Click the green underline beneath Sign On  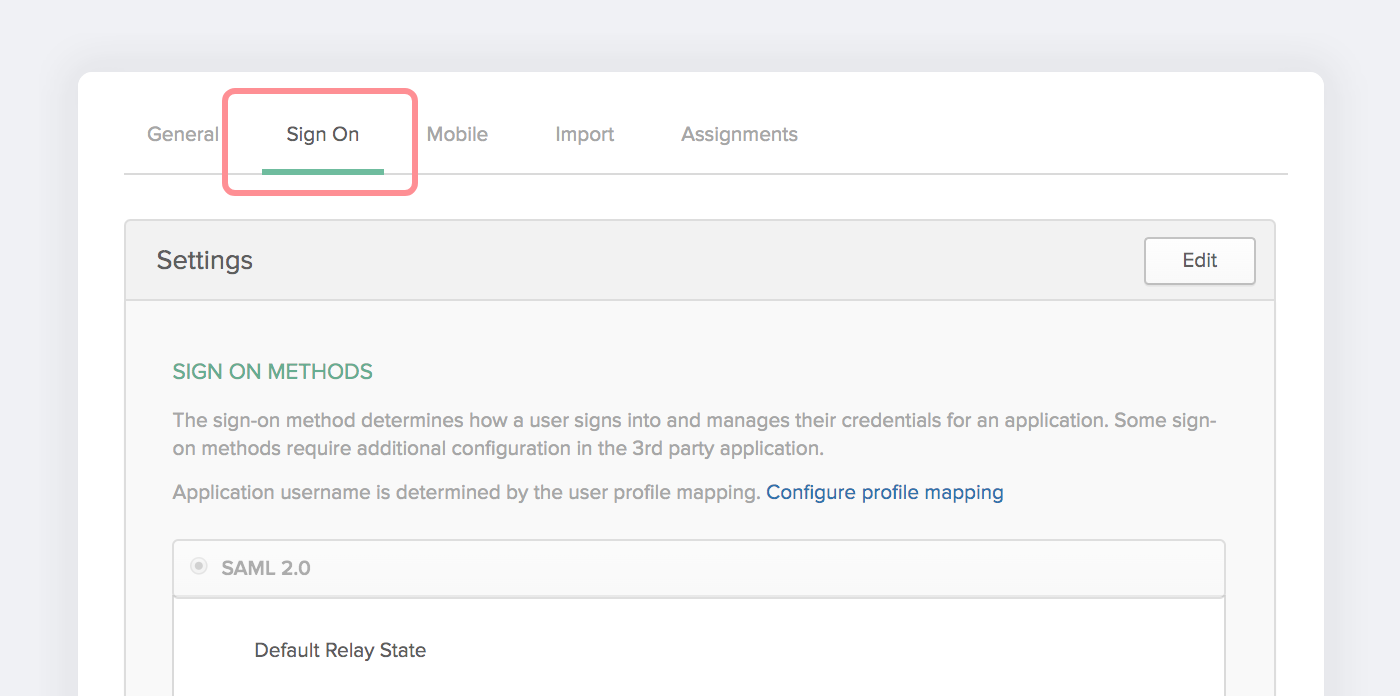(x=322, y=171)
